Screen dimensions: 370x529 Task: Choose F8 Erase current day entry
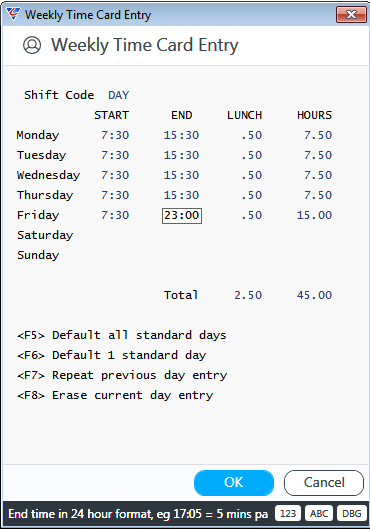tap(115, 395)
